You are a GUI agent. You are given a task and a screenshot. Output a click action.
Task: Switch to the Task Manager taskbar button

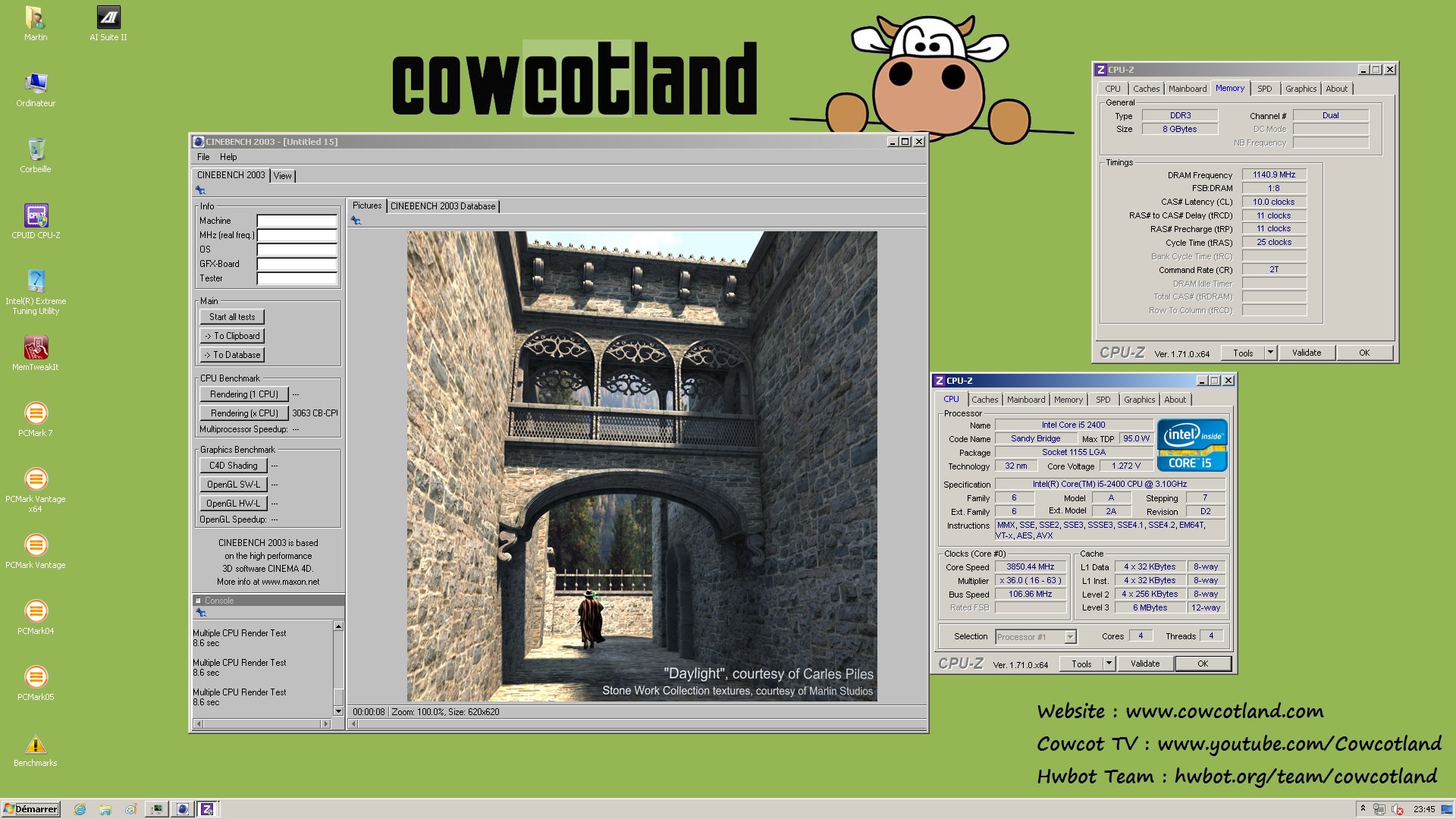157,809
